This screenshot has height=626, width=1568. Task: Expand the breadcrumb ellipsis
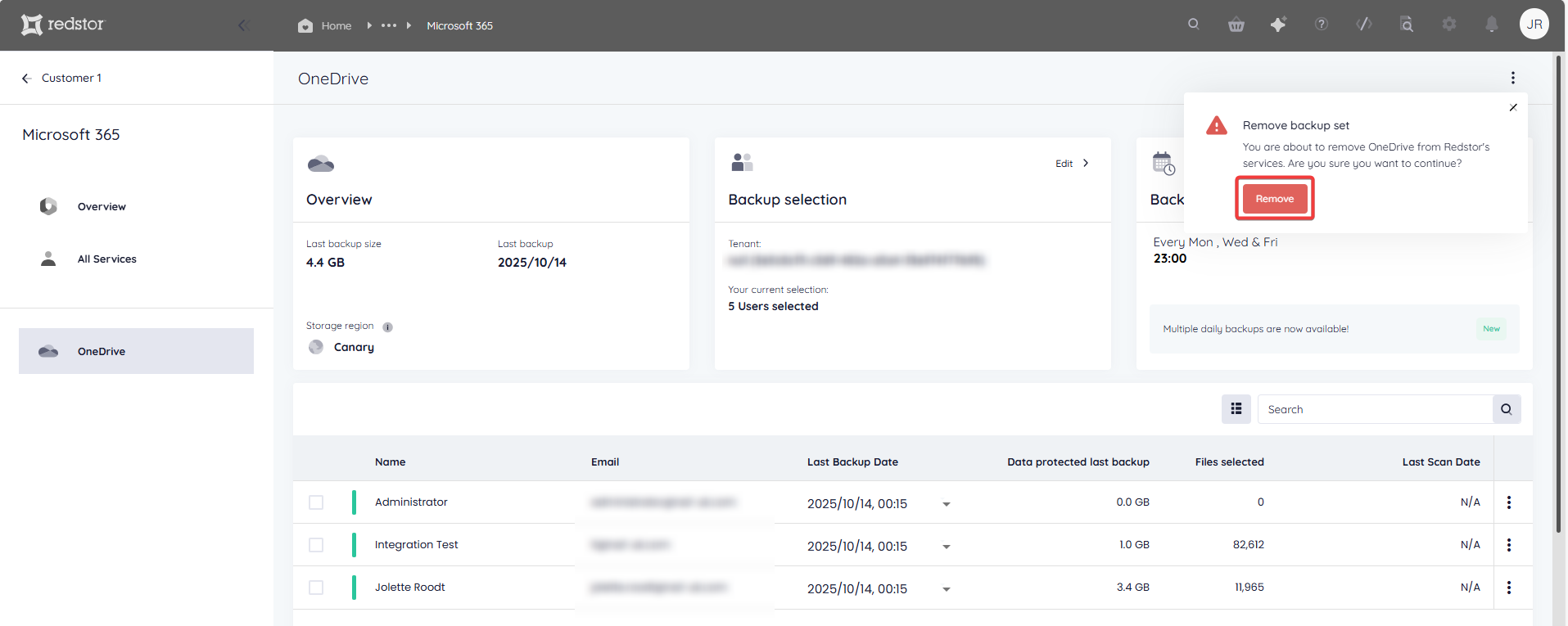[x=389, y=25]
